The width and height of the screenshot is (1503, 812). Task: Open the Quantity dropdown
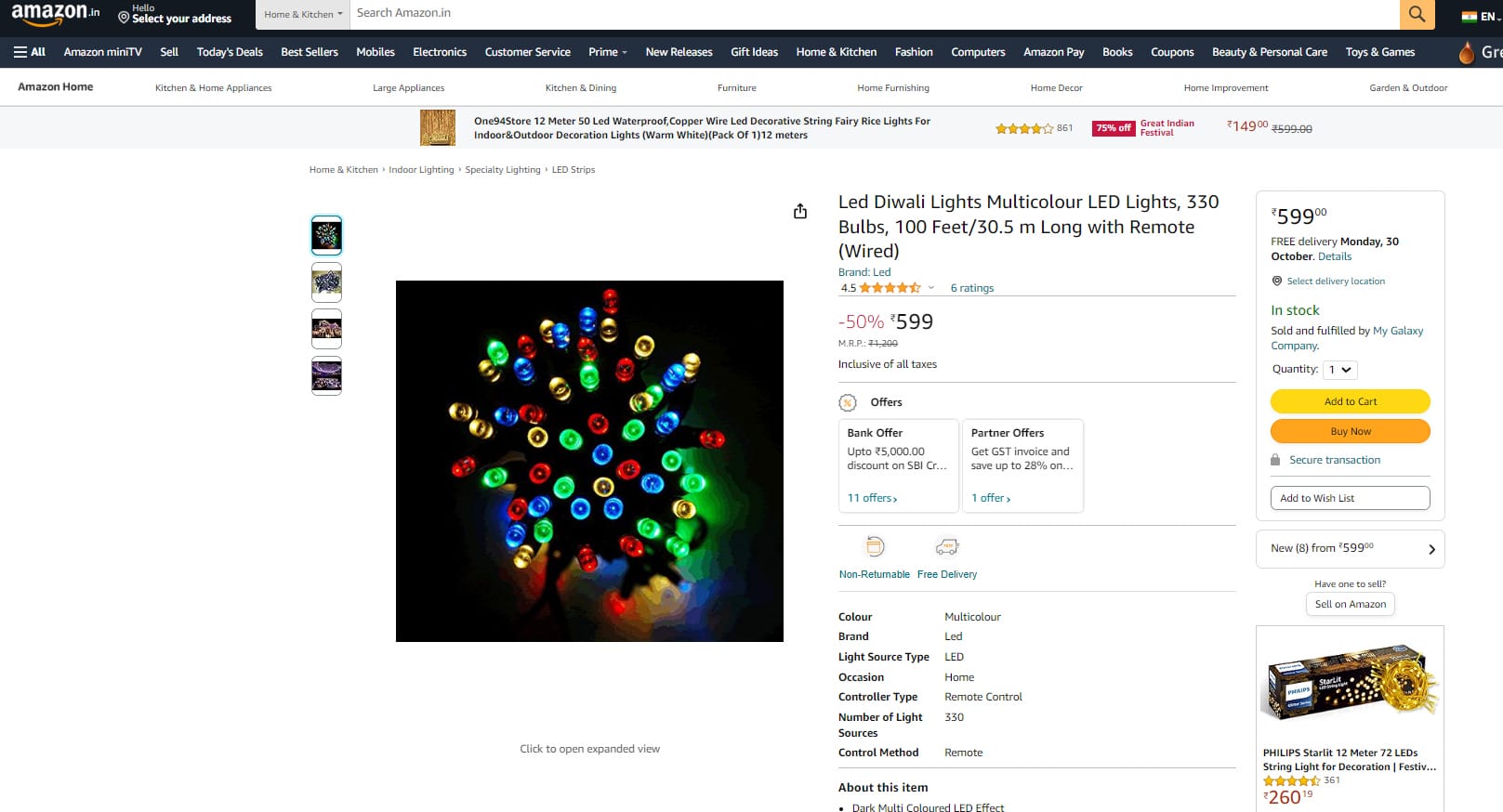(x=1340, y=370)
